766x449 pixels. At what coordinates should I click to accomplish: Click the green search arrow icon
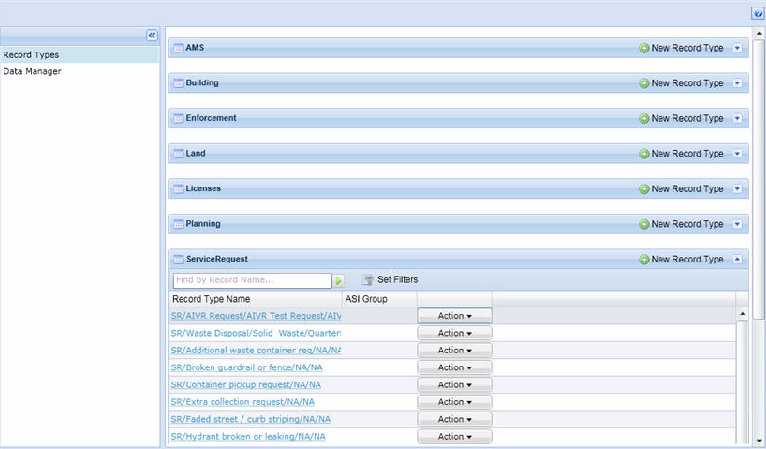click(x=338, y=281)
